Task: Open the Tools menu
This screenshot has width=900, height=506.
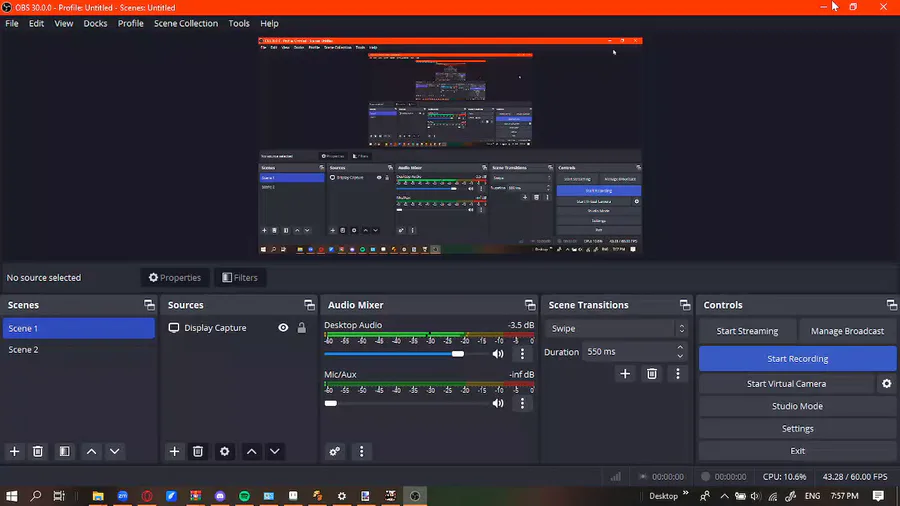Action: [239, 24]
